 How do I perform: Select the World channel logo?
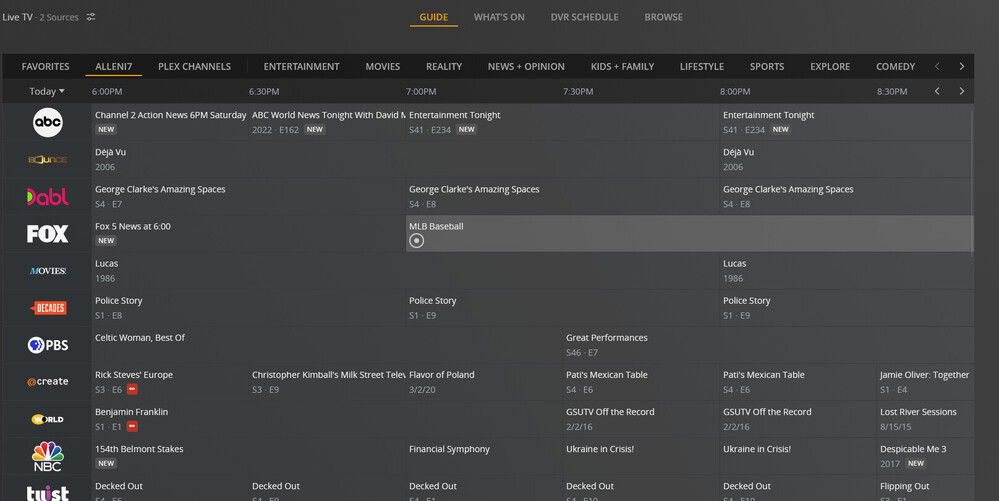click(x=48, y=419)
